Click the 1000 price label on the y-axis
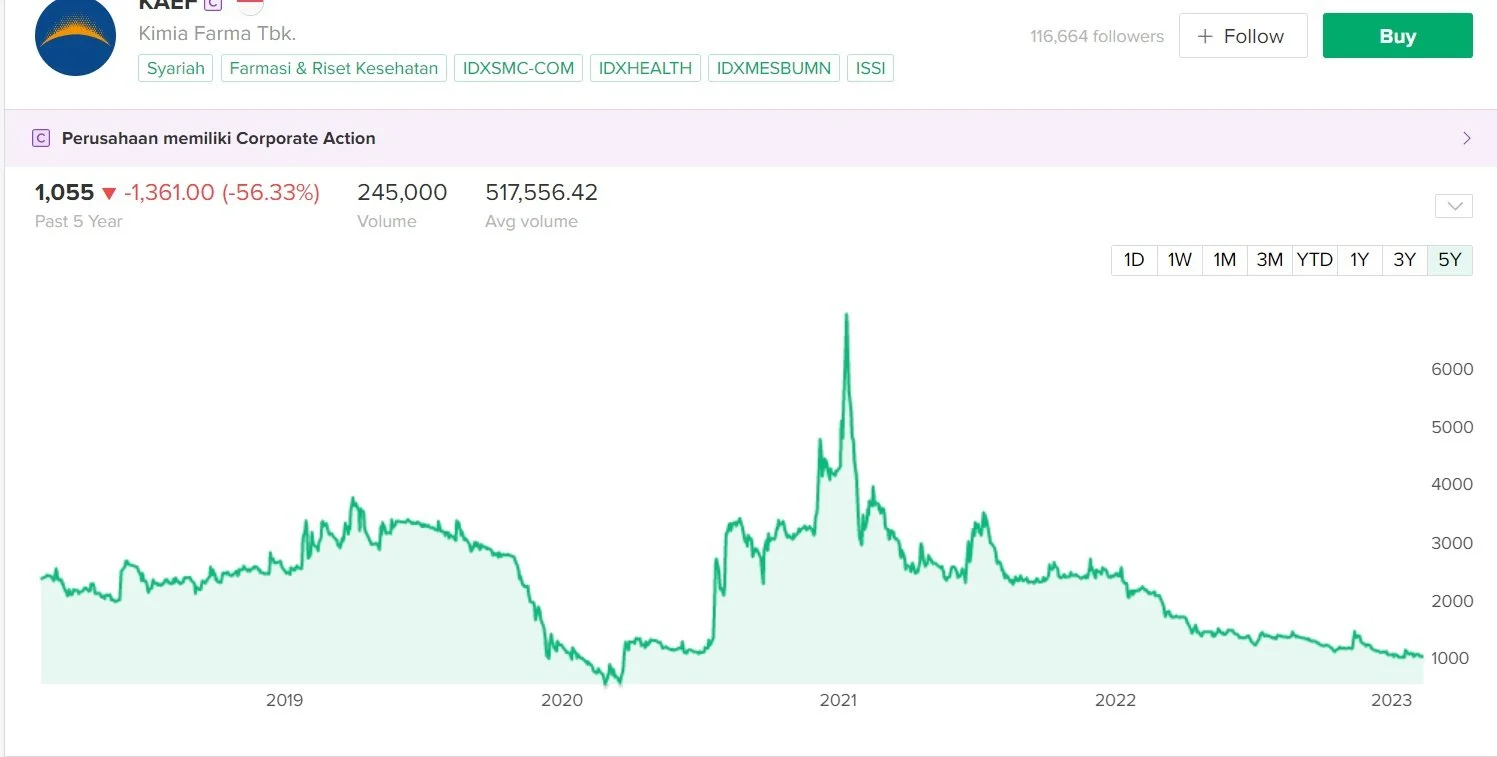Image resolution: width=1497 pixels, height=757 pixels. coord(1452,658)
